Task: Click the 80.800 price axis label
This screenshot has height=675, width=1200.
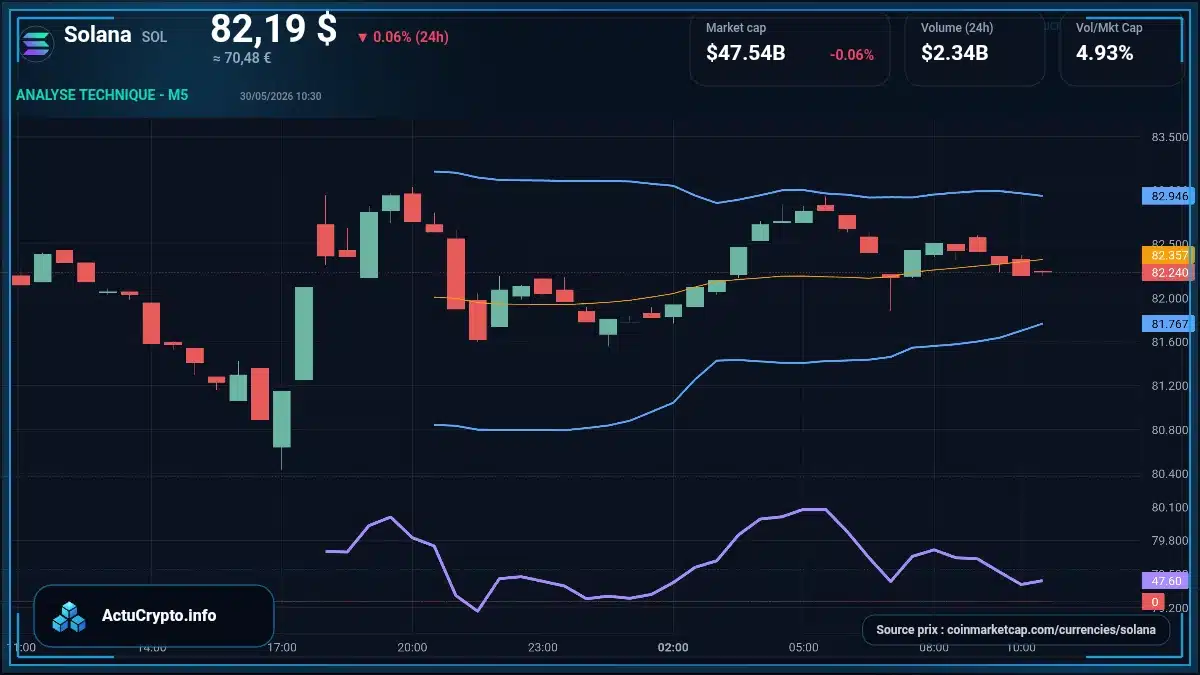Action: (1169, 431)
